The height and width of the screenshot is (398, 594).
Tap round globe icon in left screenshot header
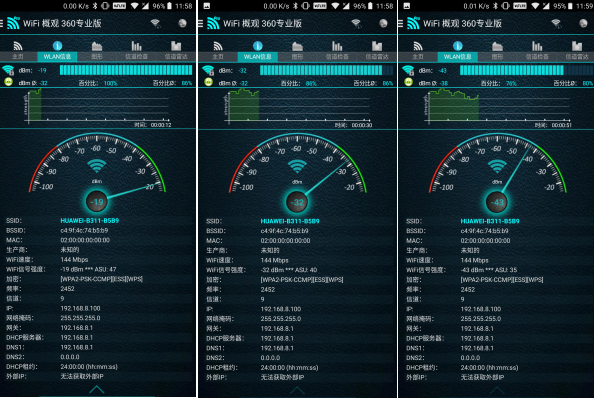pos(182,23)
